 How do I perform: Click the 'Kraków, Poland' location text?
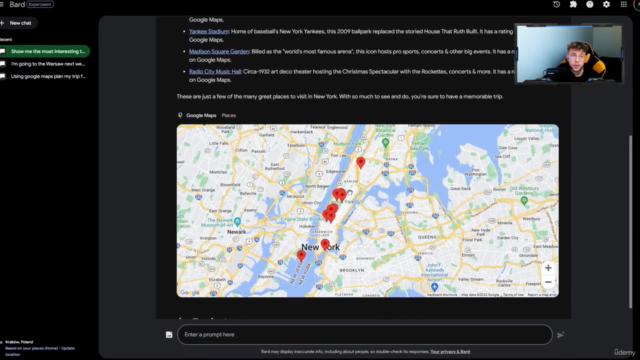pos(19,342)
